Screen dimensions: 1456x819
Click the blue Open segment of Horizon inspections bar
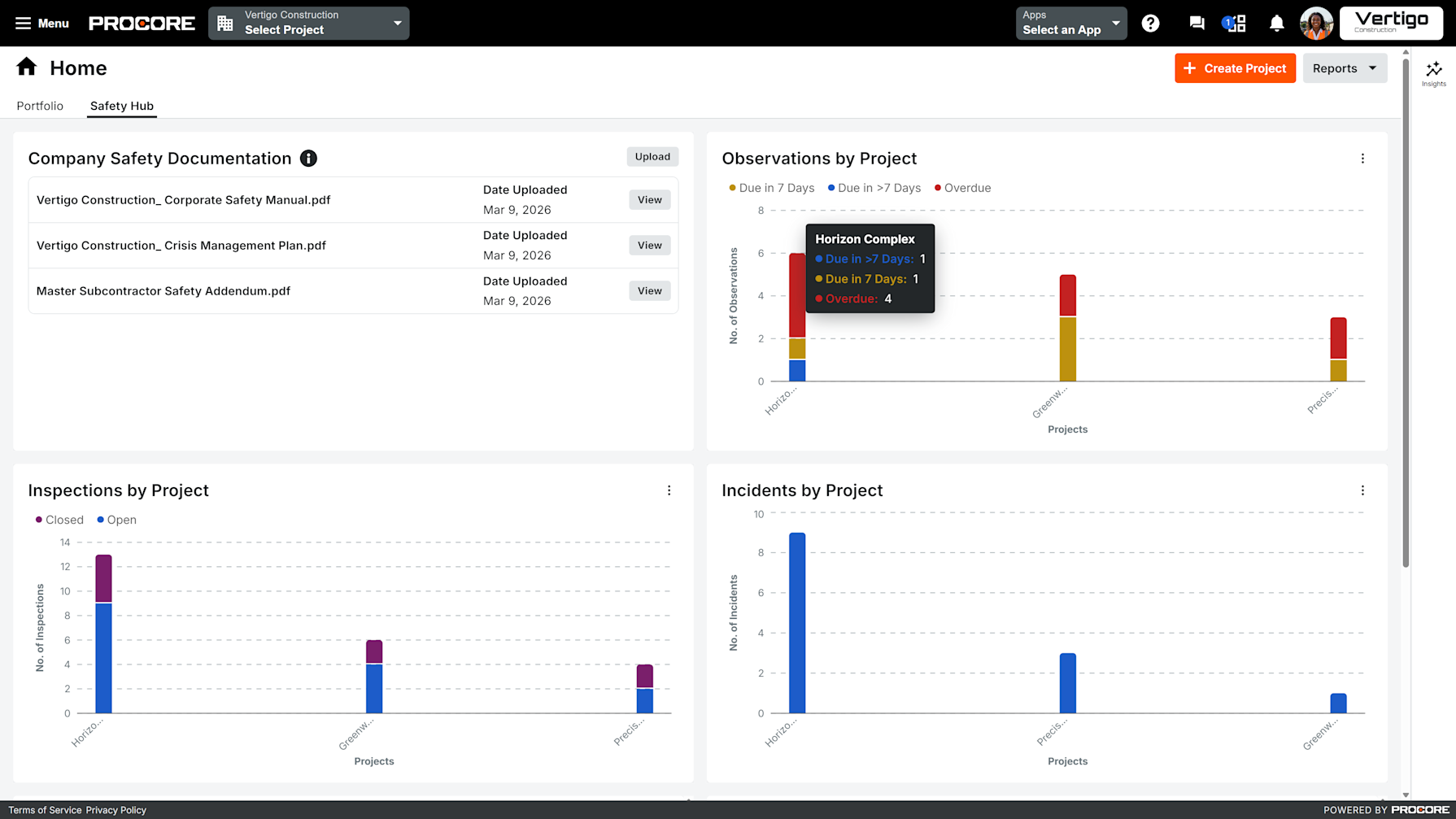point(103,658)
